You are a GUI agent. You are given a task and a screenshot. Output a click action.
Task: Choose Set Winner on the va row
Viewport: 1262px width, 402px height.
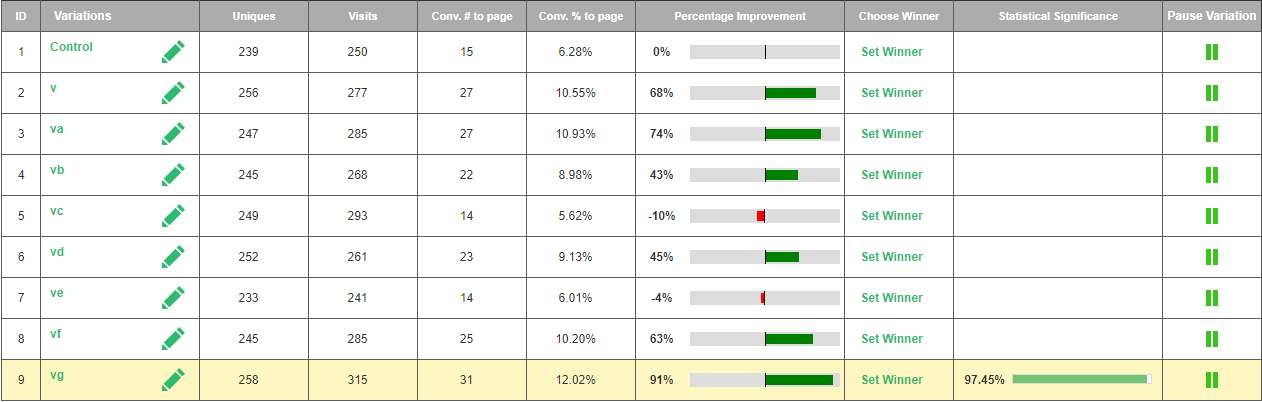click(x=892, y=134)
